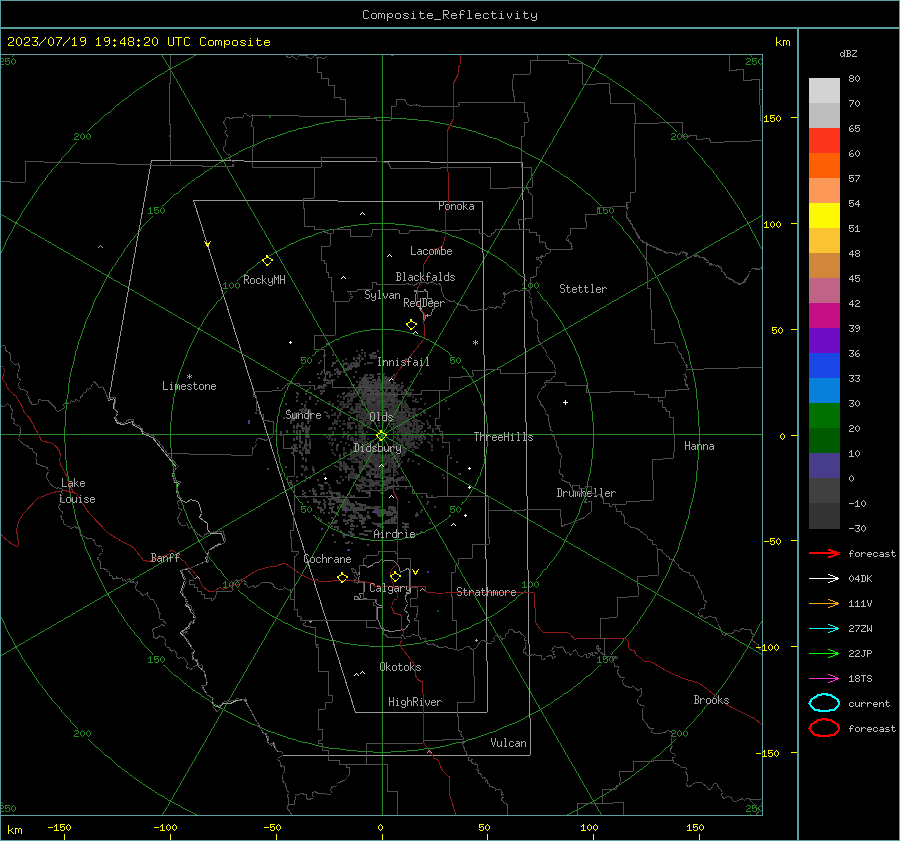Click the Banff town label
Viewport: 900px width, 841px height.
[165, 557]
